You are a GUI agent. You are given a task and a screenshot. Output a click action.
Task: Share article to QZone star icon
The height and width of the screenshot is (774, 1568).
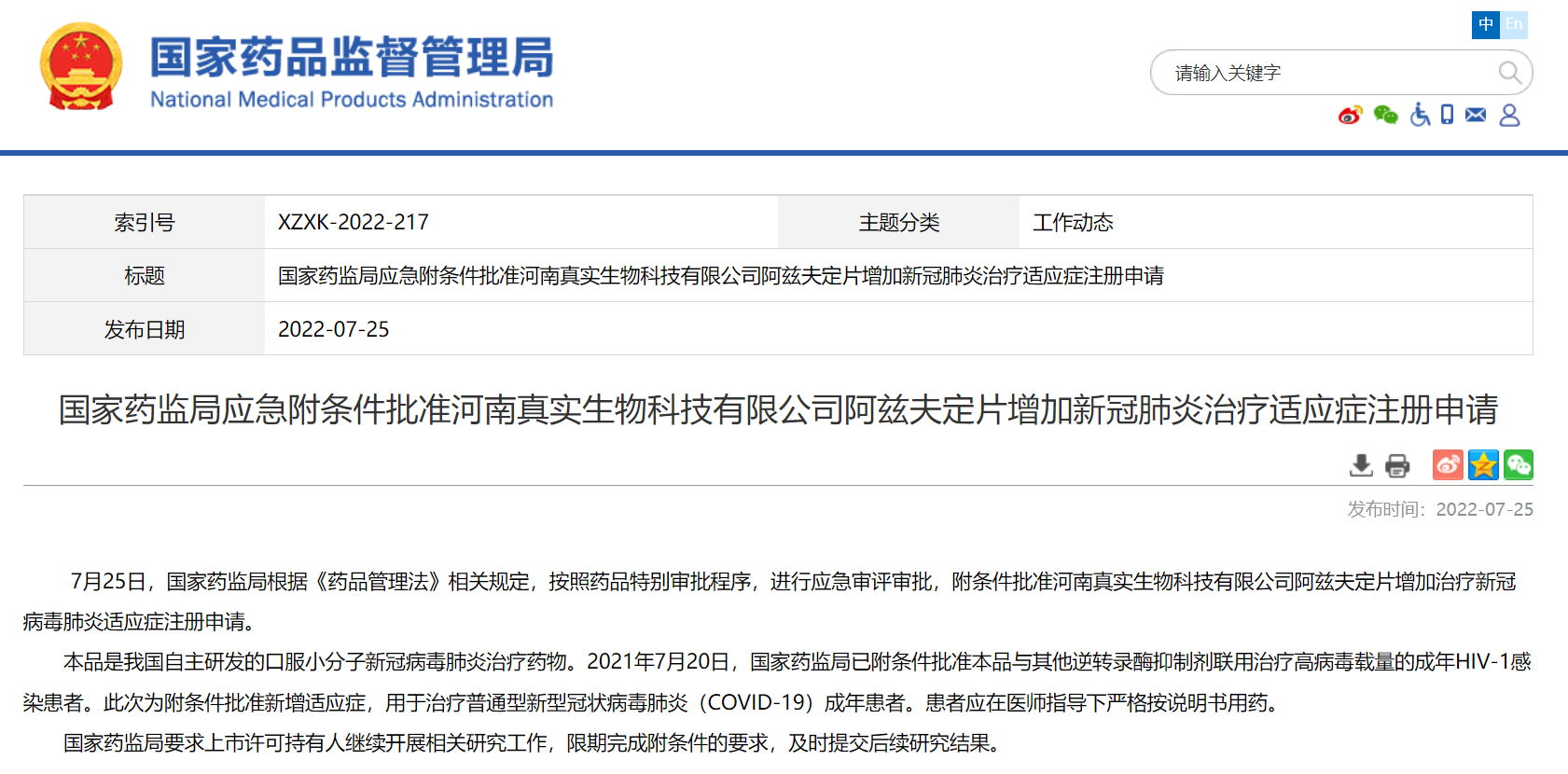click(1483, 464)
